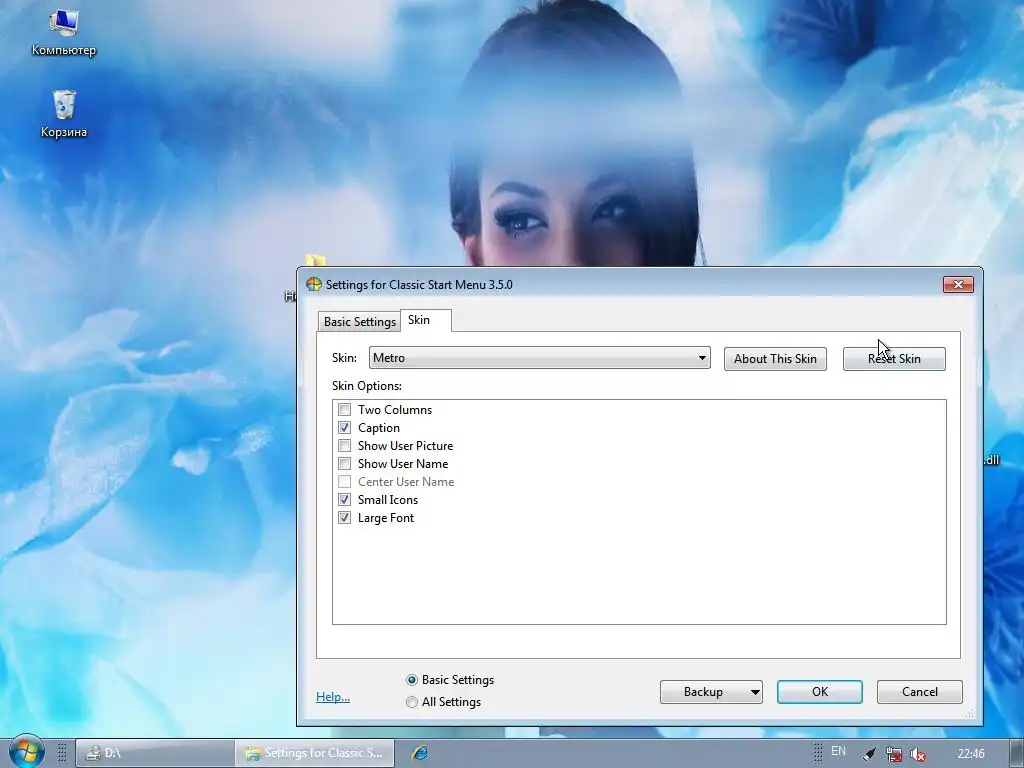Image resolution: width=1024 pixels, height=768 pixels.
Task: Click the Show Desktop strip at taskbar end
Action: (1017, 753)
